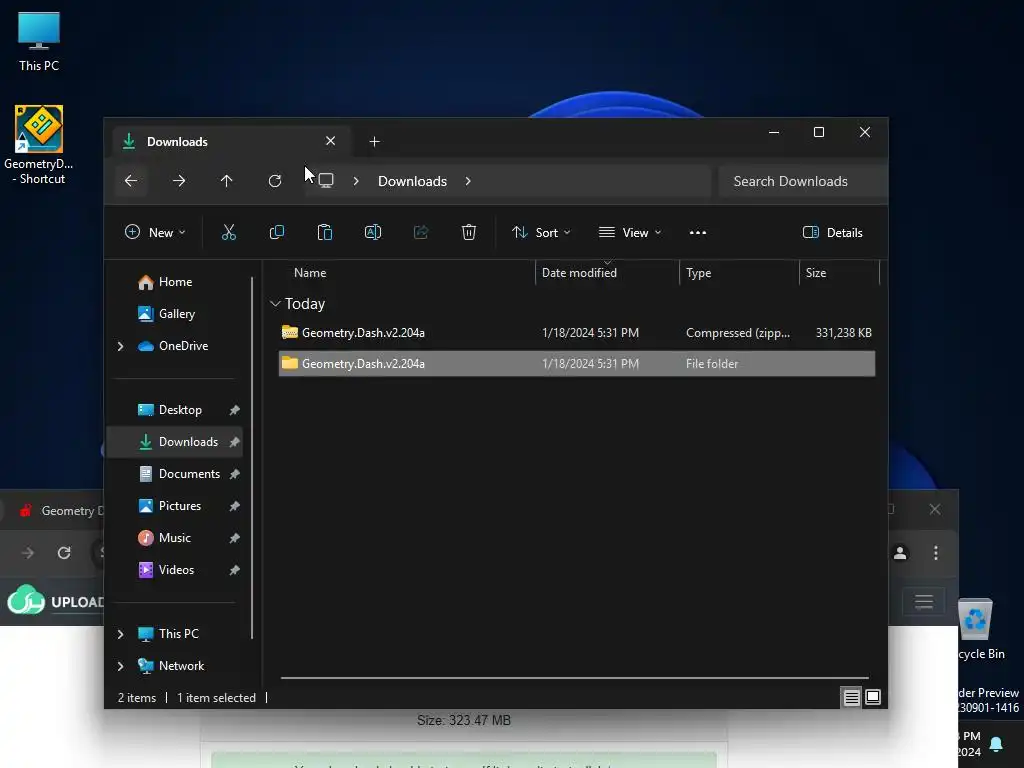Open Desktop in navigation pane

[x=180, y=410]
